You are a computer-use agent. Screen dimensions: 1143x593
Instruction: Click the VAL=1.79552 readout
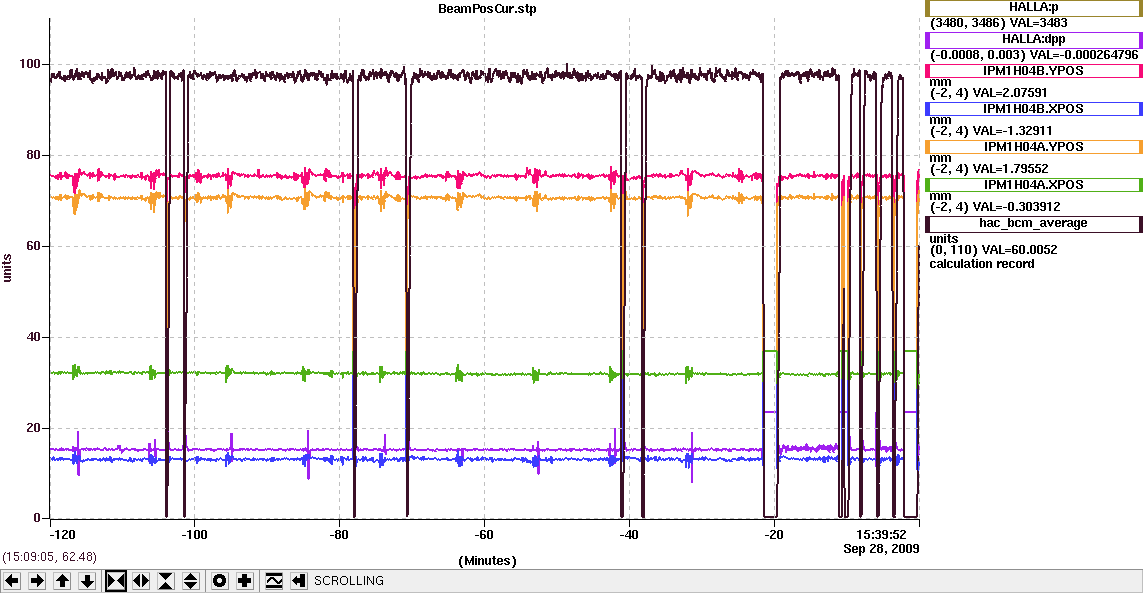tap(1011, 169)
